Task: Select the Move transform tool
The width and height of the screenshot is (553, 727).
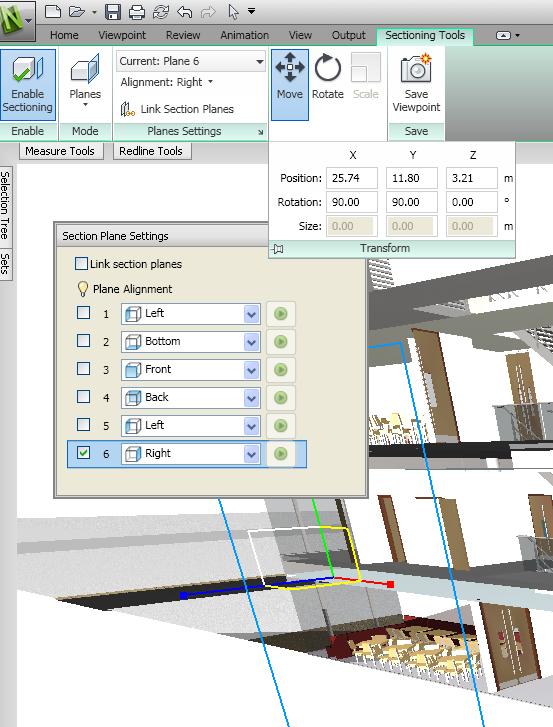Action: 290,84
